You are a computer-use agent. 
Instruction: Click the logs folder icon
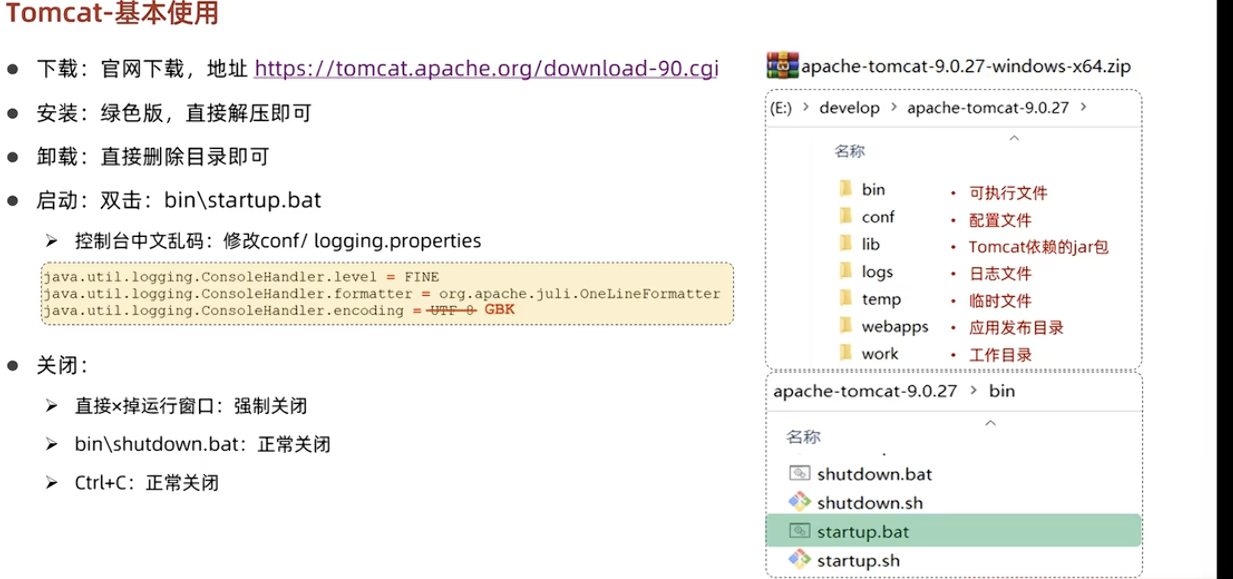[x=845, y=271]
